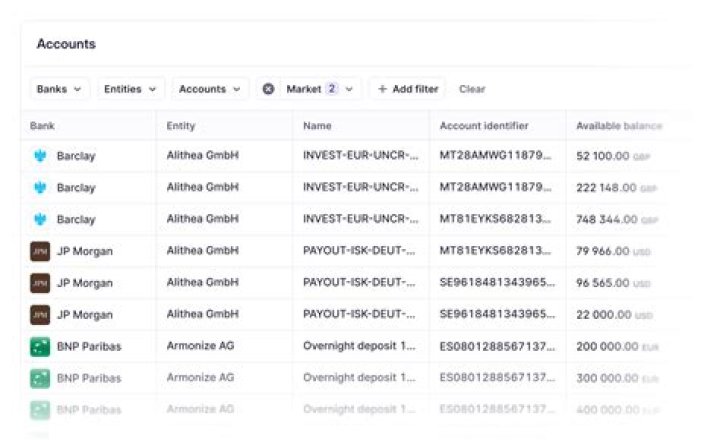Sort by the Account identifier column header
This screenshot has width=720, height=442.
click(484, 126)
